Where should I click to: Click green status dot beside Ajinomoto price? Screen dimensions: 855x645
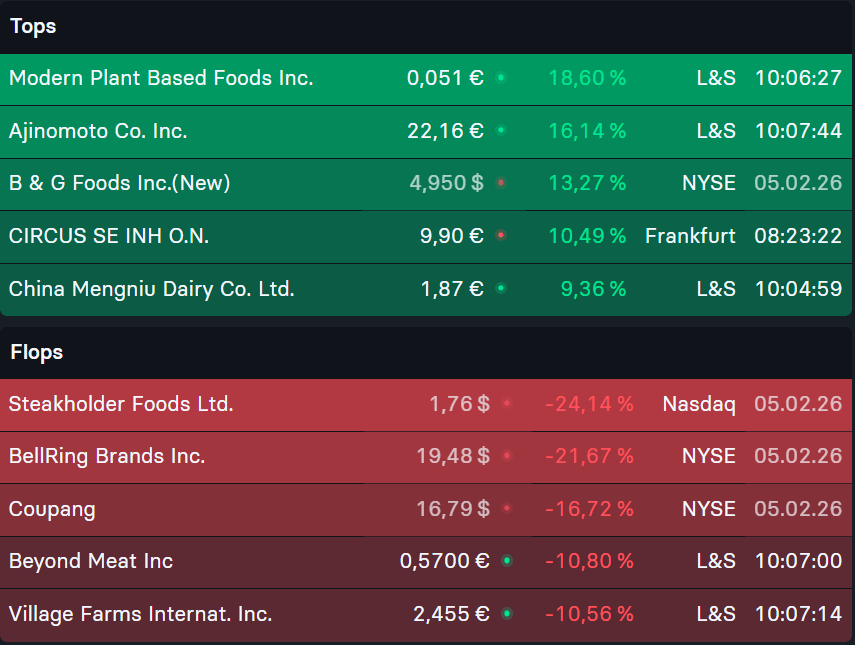(x=501, y=130)
